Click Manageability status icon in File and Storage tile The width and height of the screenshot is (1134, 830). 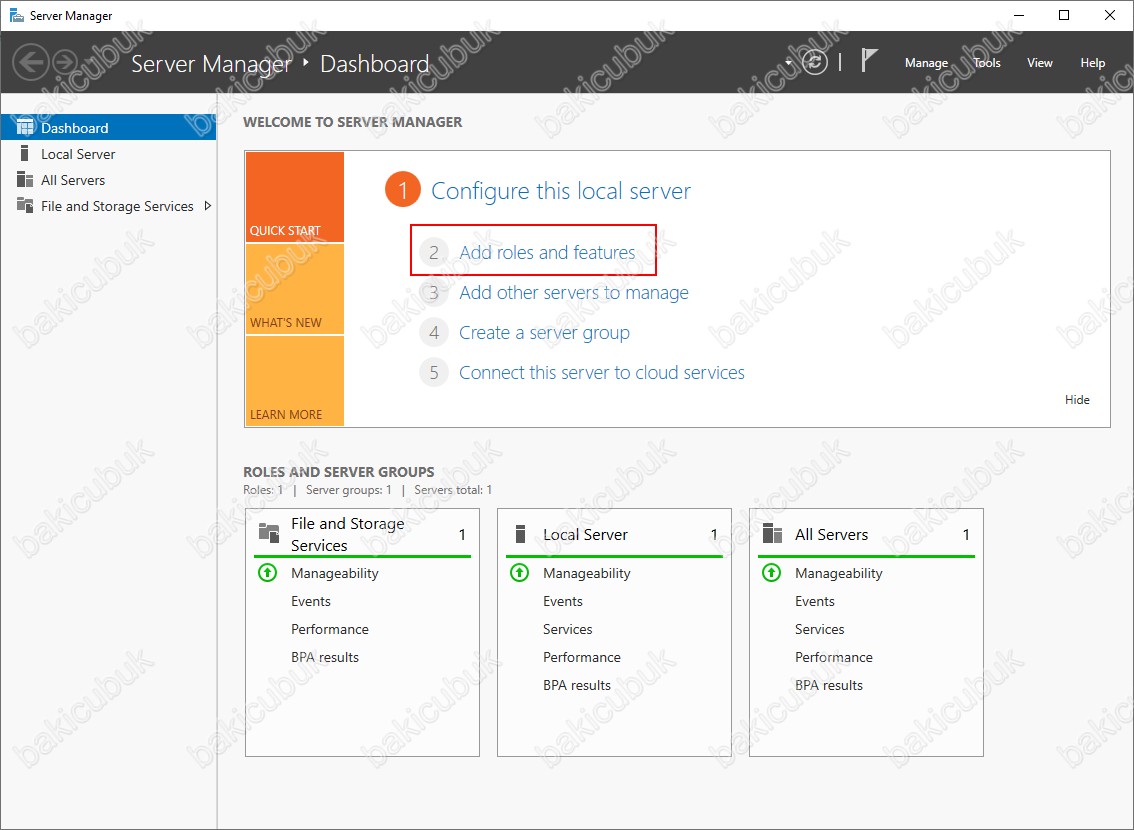[x=268, y=573]
